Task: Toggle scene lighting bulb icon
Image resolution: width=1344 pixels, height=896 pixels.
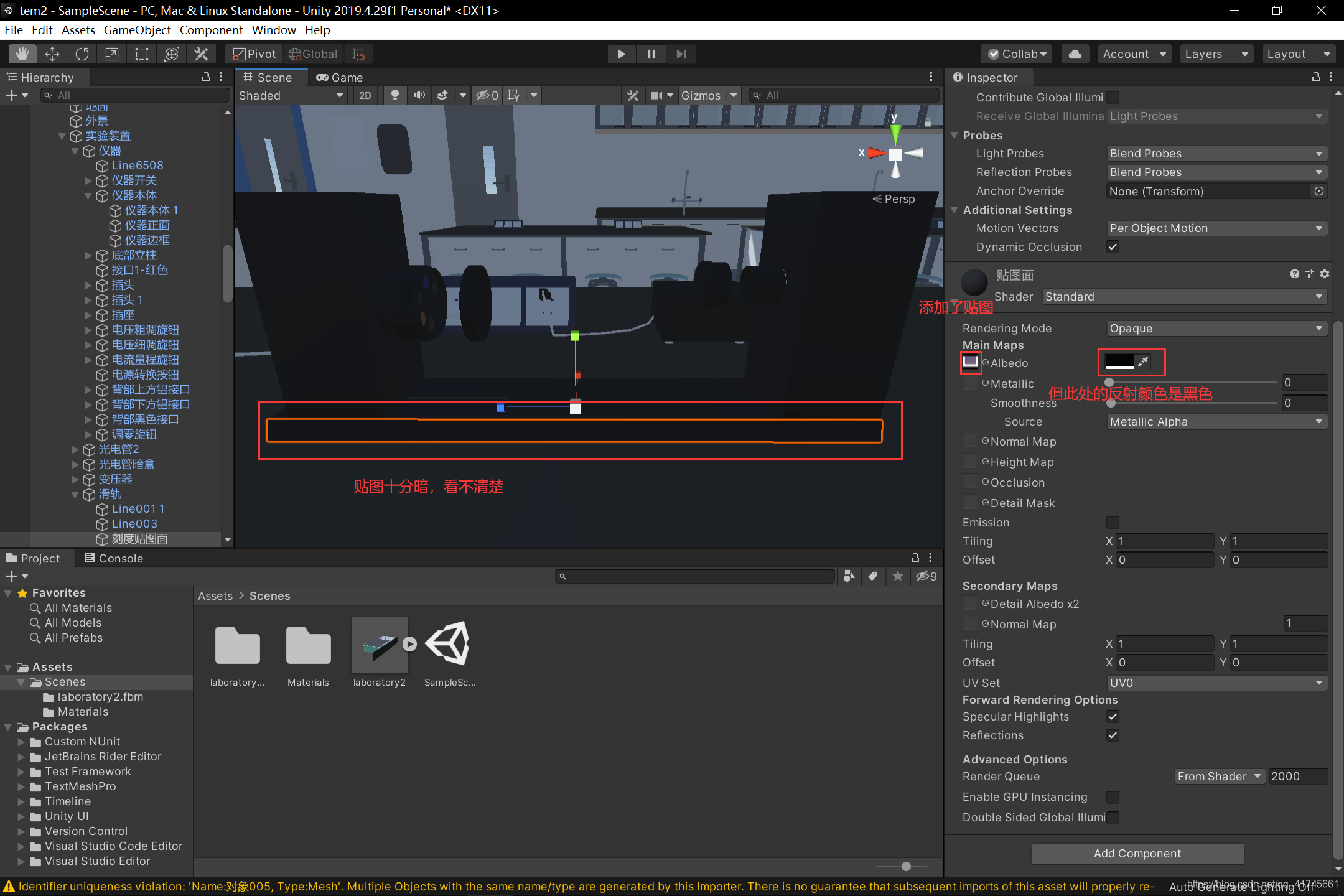Action: pyautogui.click(x=394, y=95)
